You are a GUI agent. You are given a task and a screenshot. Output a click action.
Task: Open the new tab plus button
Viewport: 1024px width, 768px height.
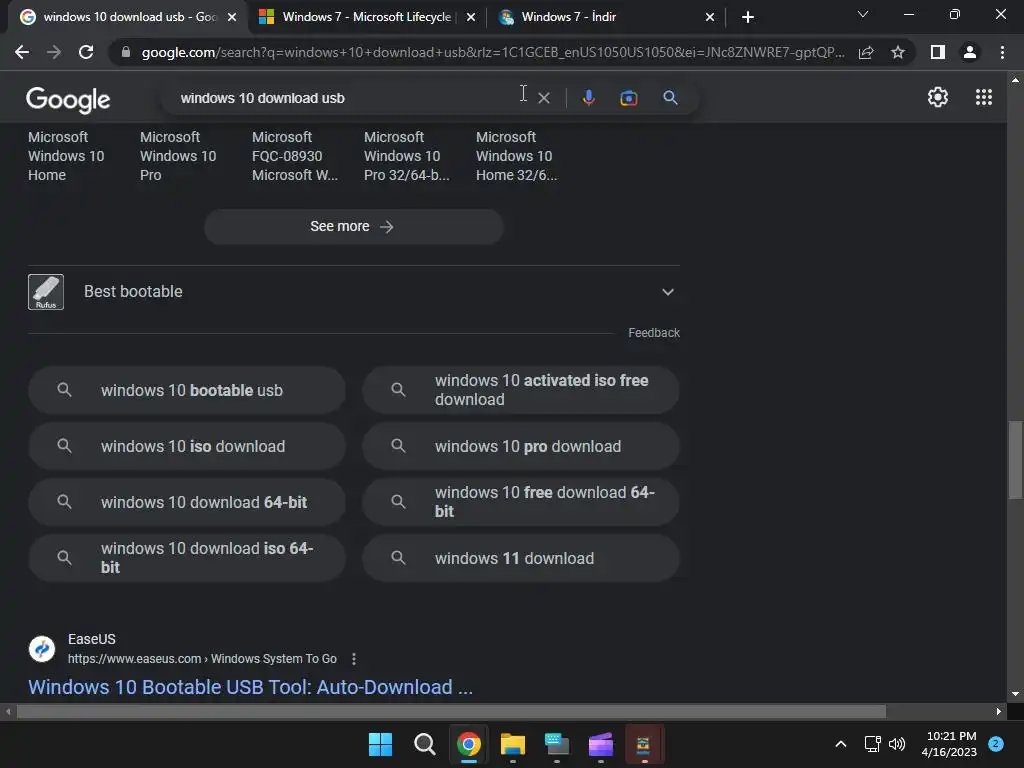pos(748,17)
